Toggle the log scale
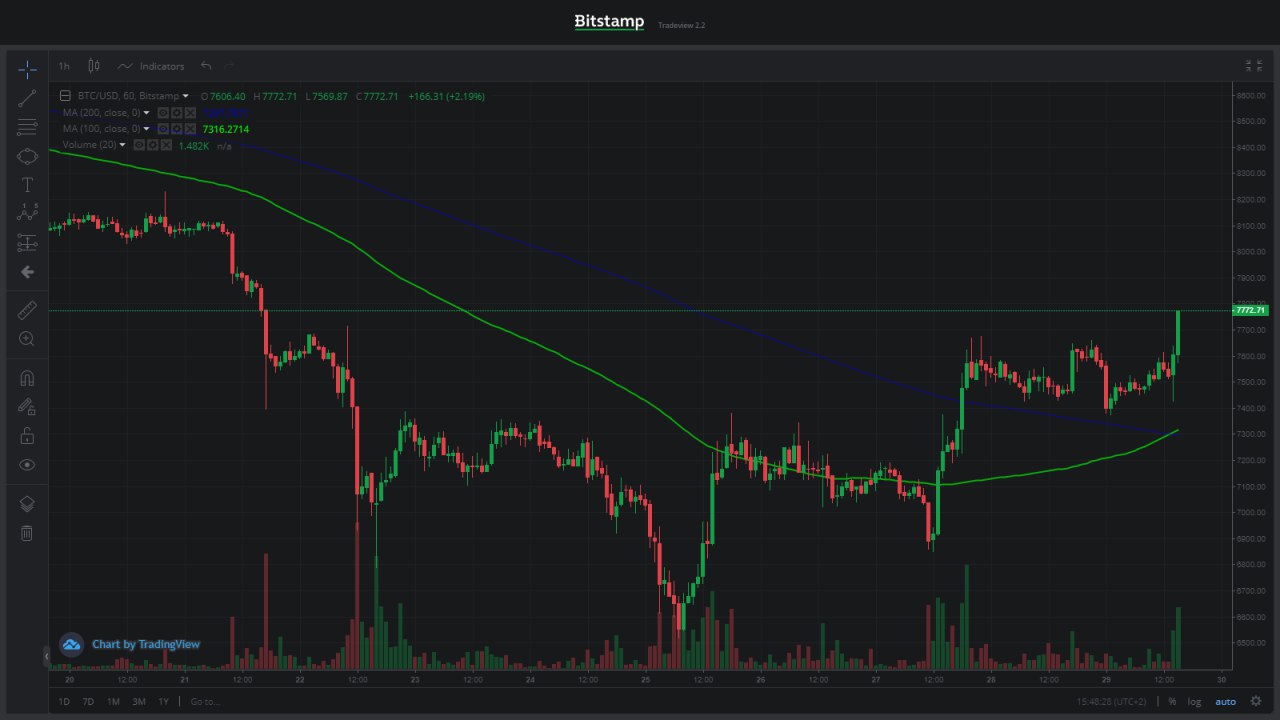This screenshot has width=1280, height=720. [x=1194, y=702]
